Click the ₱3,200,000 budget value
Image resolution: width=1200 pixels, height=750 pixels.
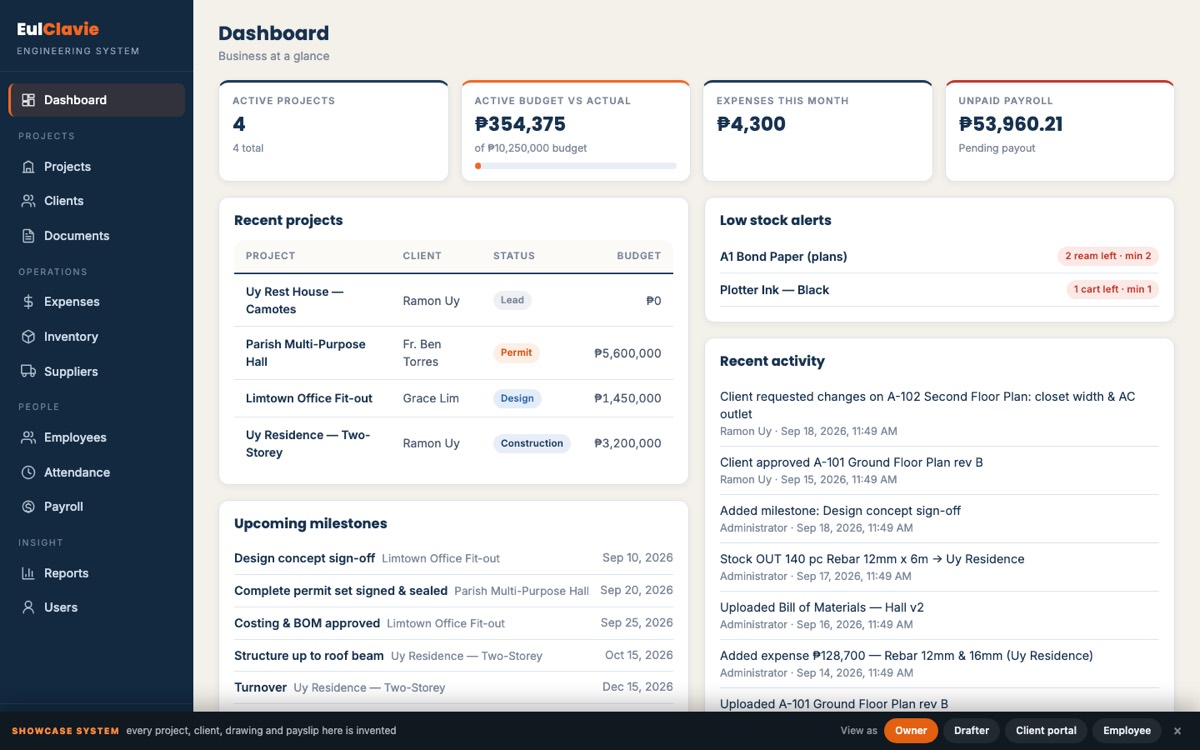pos(627,443)
